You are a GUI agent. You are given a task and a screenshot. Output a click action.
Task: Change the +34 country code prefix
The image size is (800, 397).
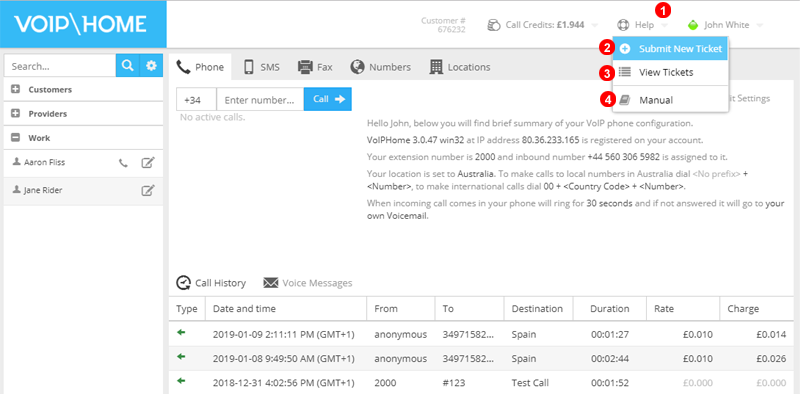coord(196,99)
